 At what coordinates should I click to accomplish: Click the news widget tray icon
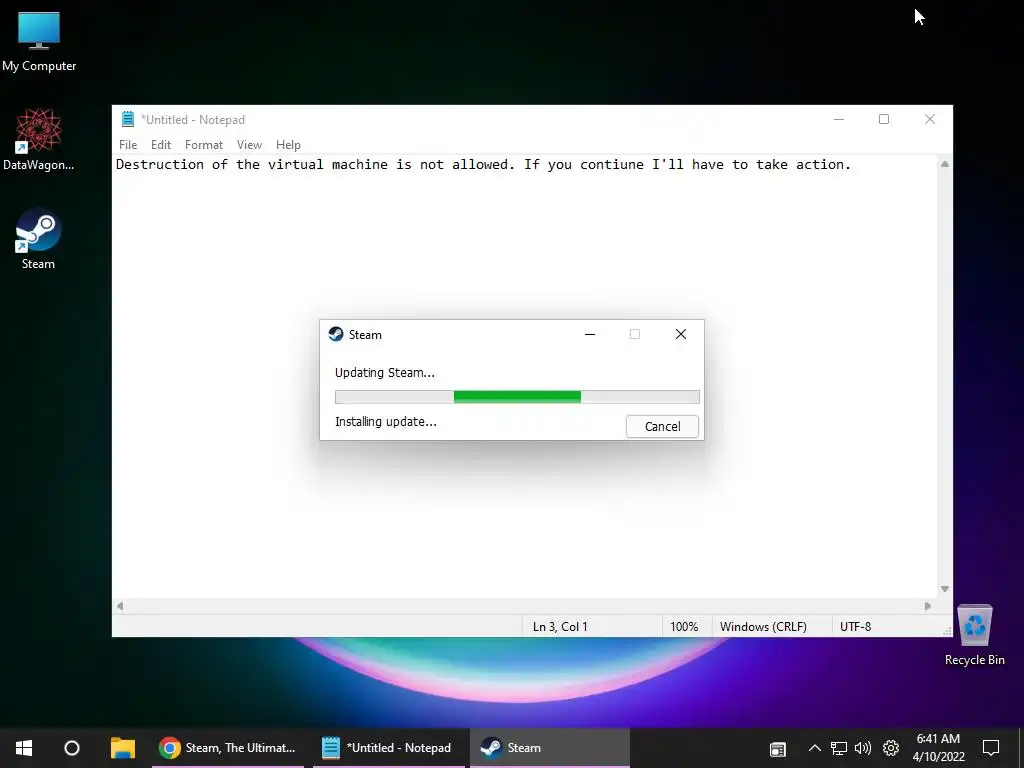point(777,749)
